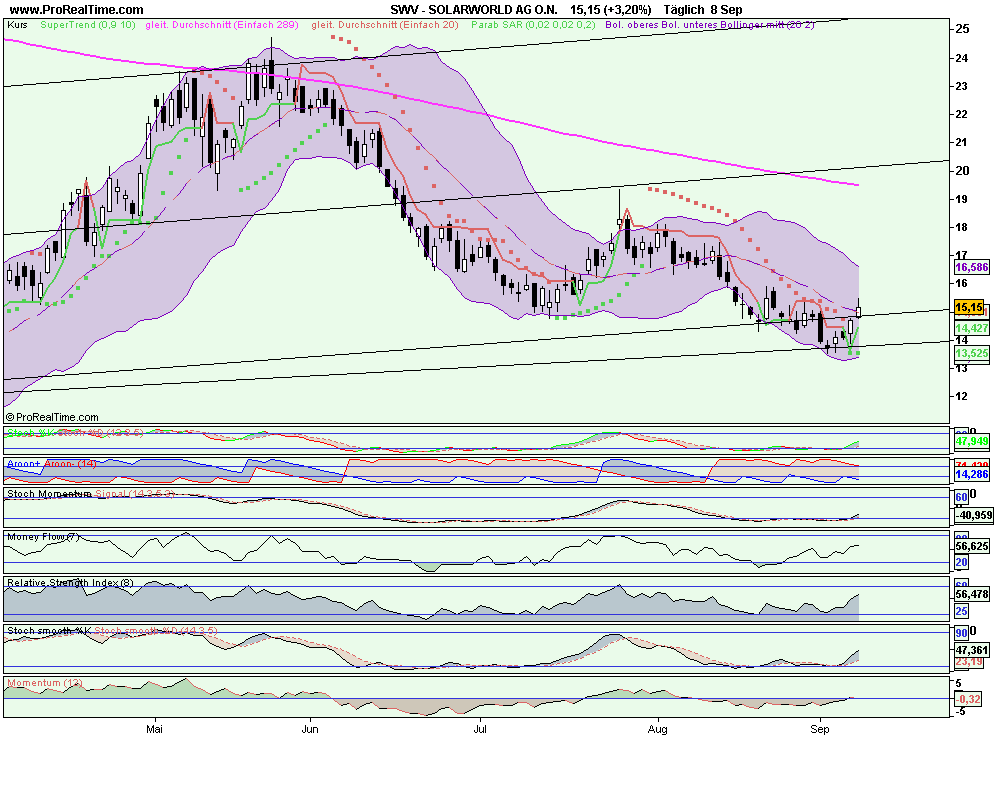Click the 60 Stoch Momentum level tag
Viewport: 1000px width, 800px height.
point(962,497)
